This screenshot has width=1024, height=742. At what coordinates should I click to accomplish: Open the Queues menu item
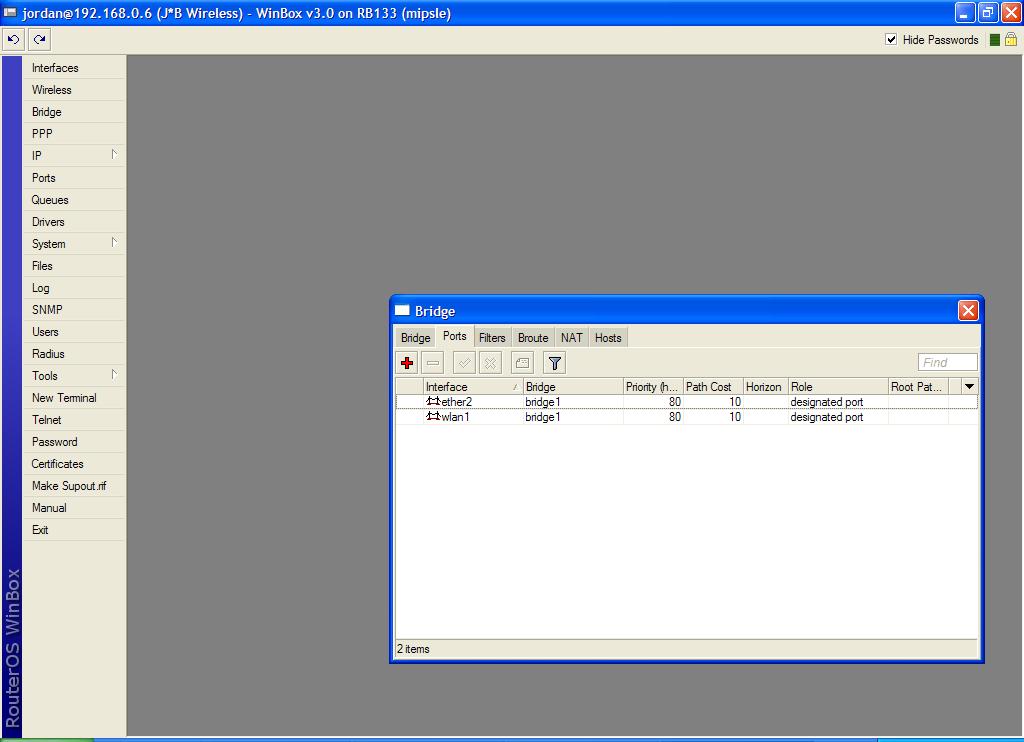[73, 200]
